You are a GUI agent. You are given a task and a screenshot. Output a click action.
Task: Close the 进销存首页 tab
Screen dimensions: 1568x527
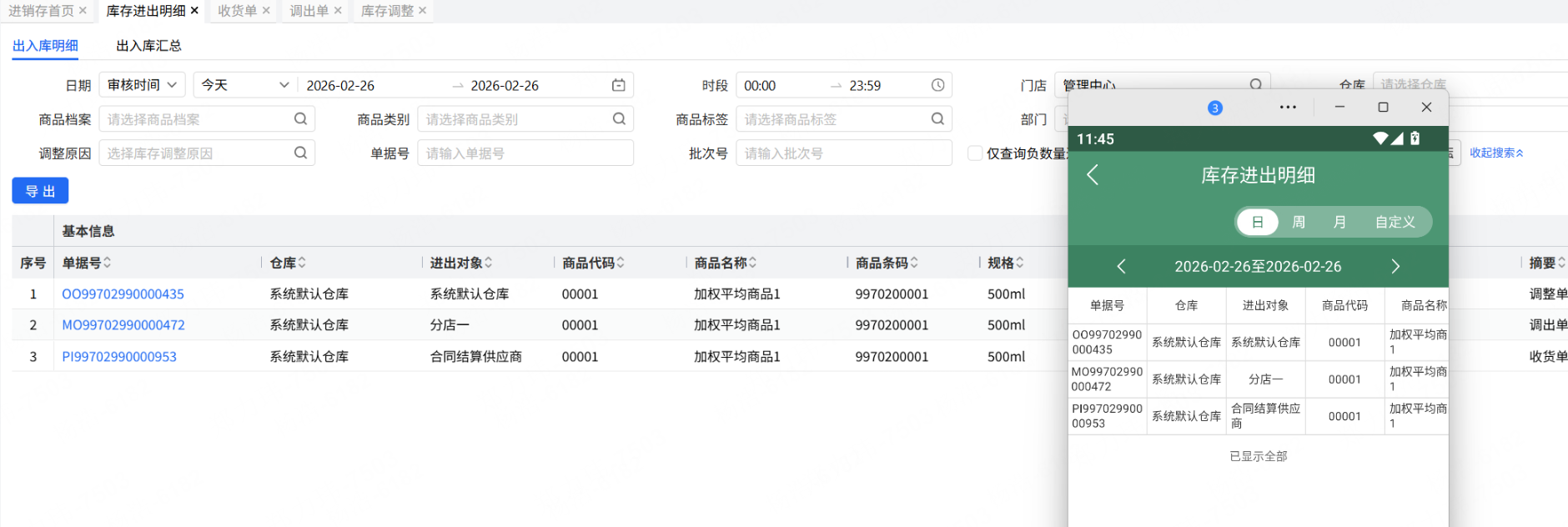coord(83,11)
